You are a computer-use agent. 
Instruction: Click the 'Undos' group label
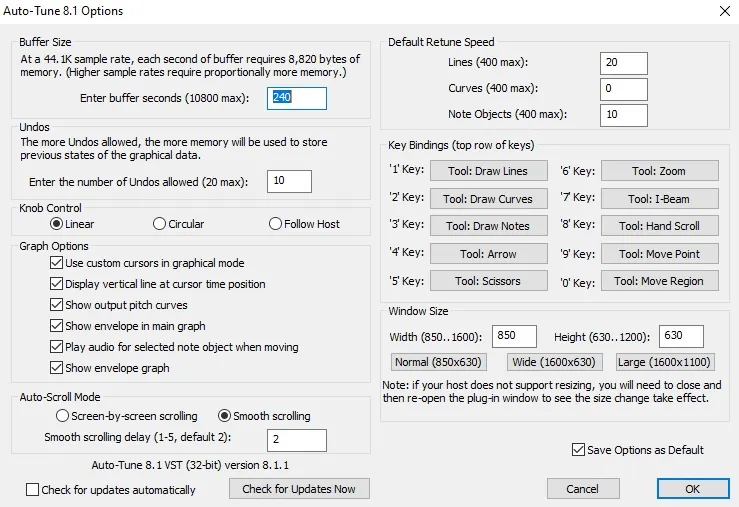pos(34,127)
